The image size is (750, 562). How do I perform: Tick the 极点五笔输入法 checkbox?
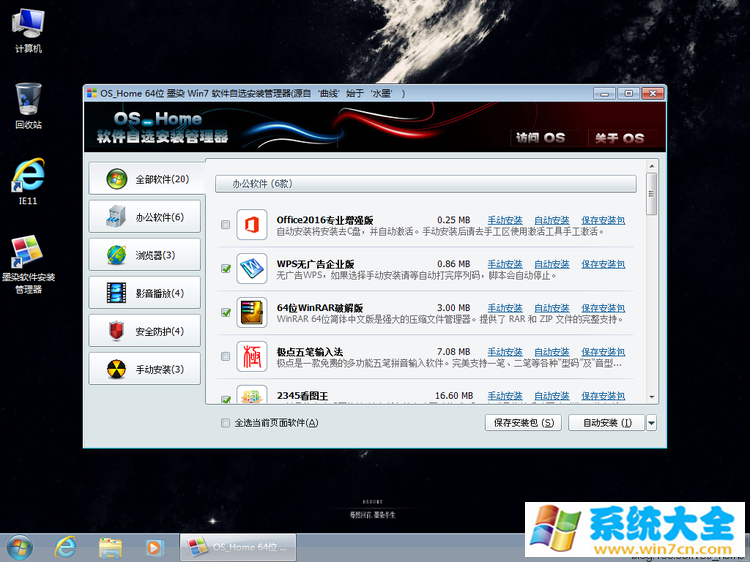click(x=225, y=356)
